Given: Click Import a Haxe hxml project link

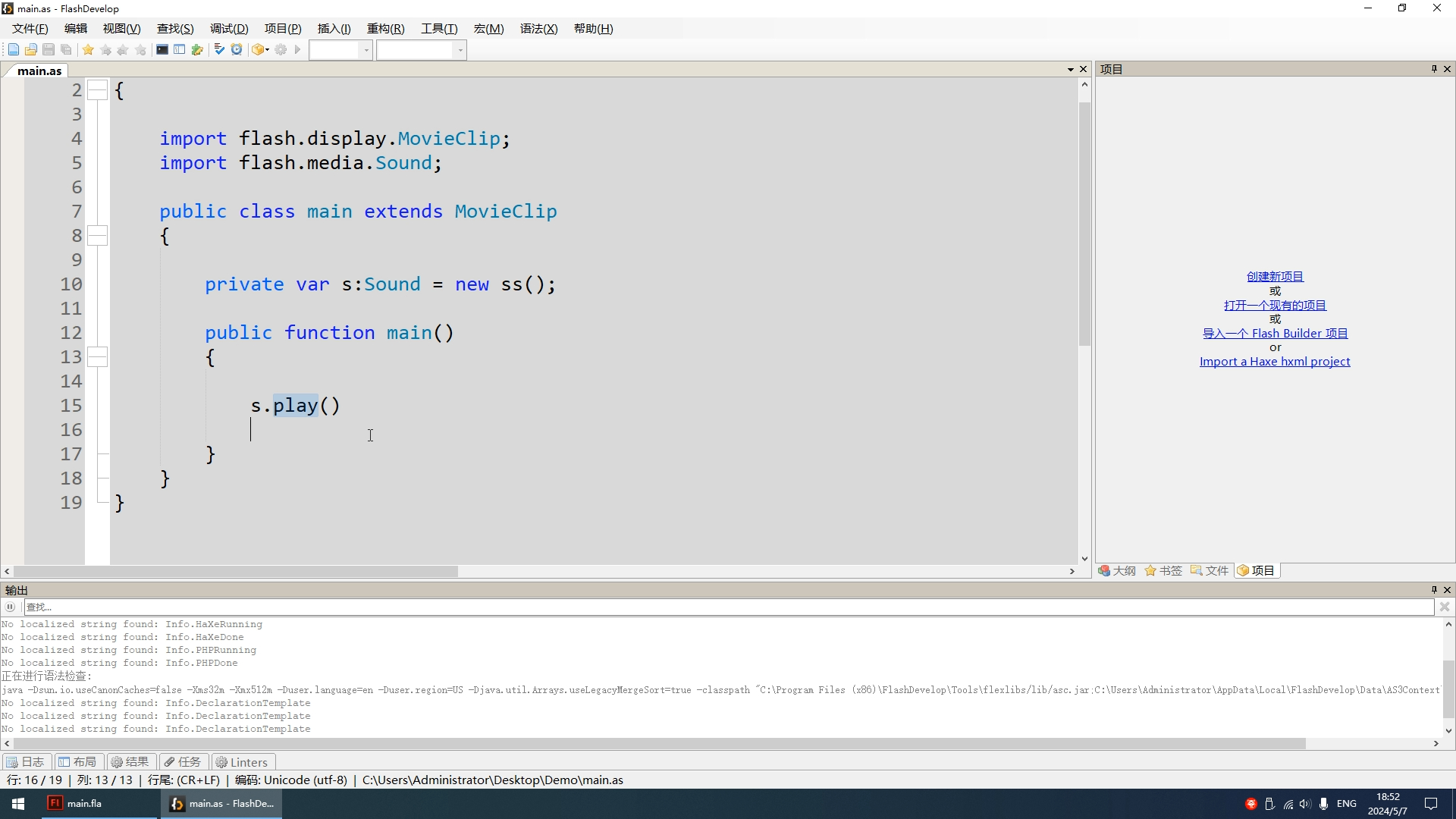Looking at the screenshot, I should (1275, 362).
